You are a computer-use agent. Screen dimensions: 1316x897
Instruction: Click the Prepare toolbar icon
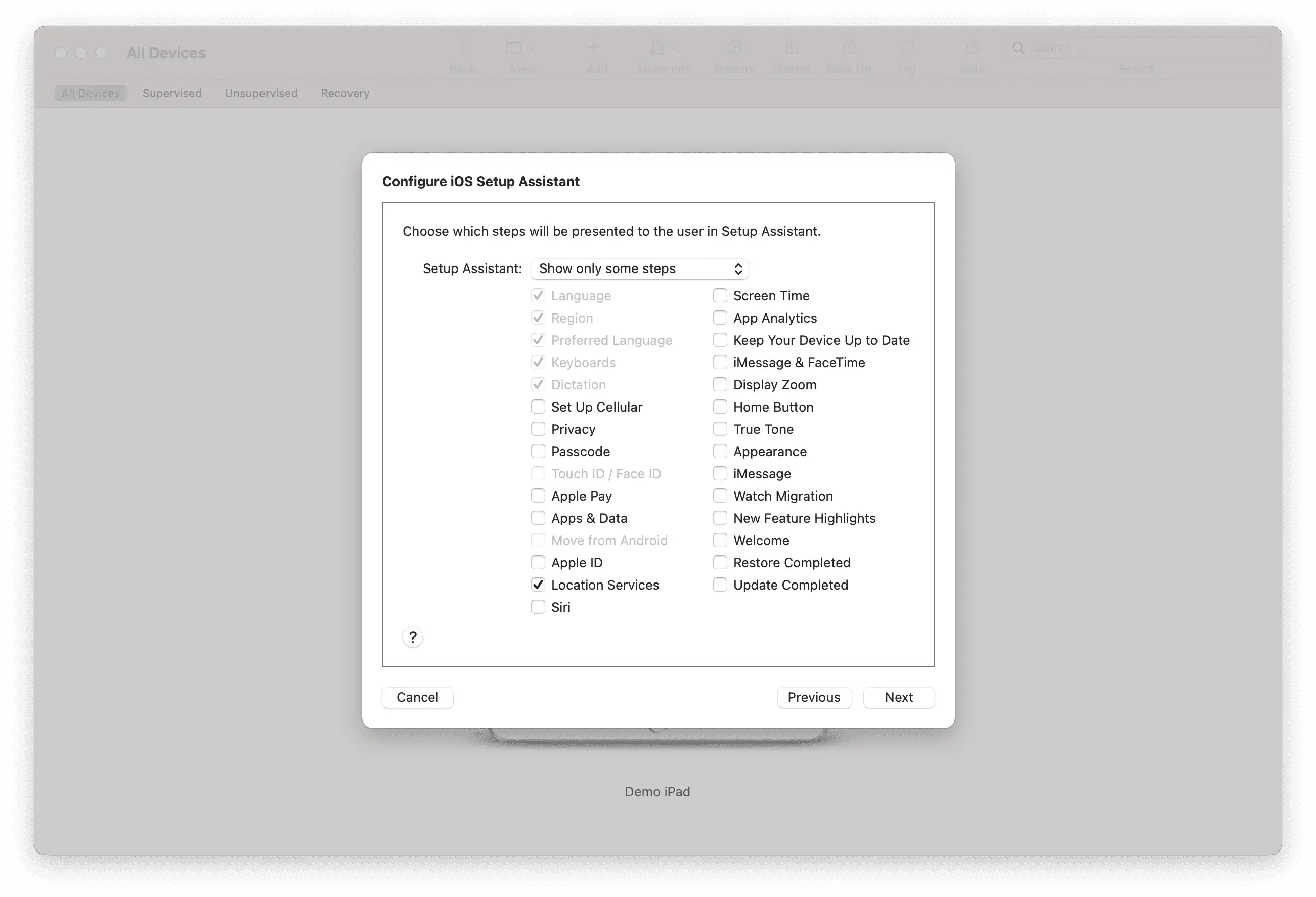coord(735,48)
